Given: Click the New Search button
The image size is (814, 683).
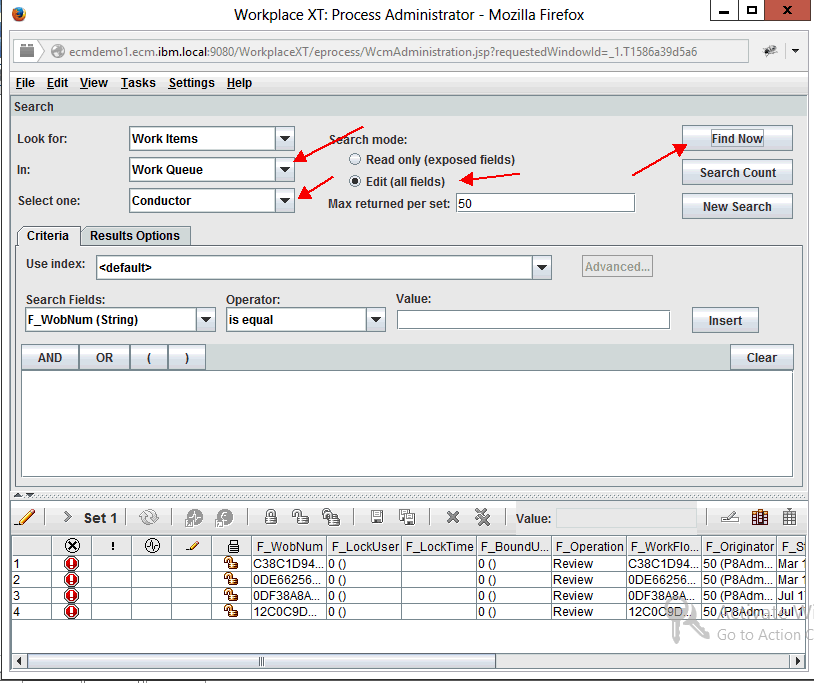Looking at the screenshot, I should 737,207.
